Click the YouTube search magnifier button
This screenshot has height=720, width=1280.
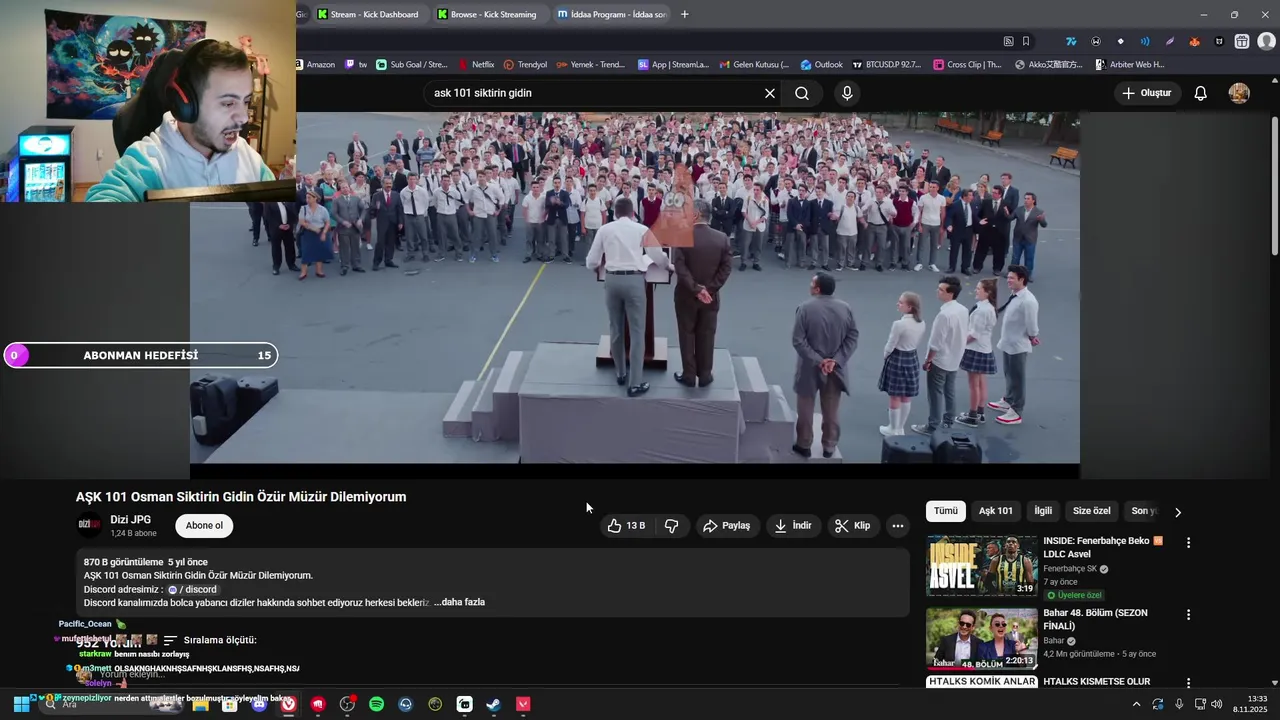[x=802, y=93]
